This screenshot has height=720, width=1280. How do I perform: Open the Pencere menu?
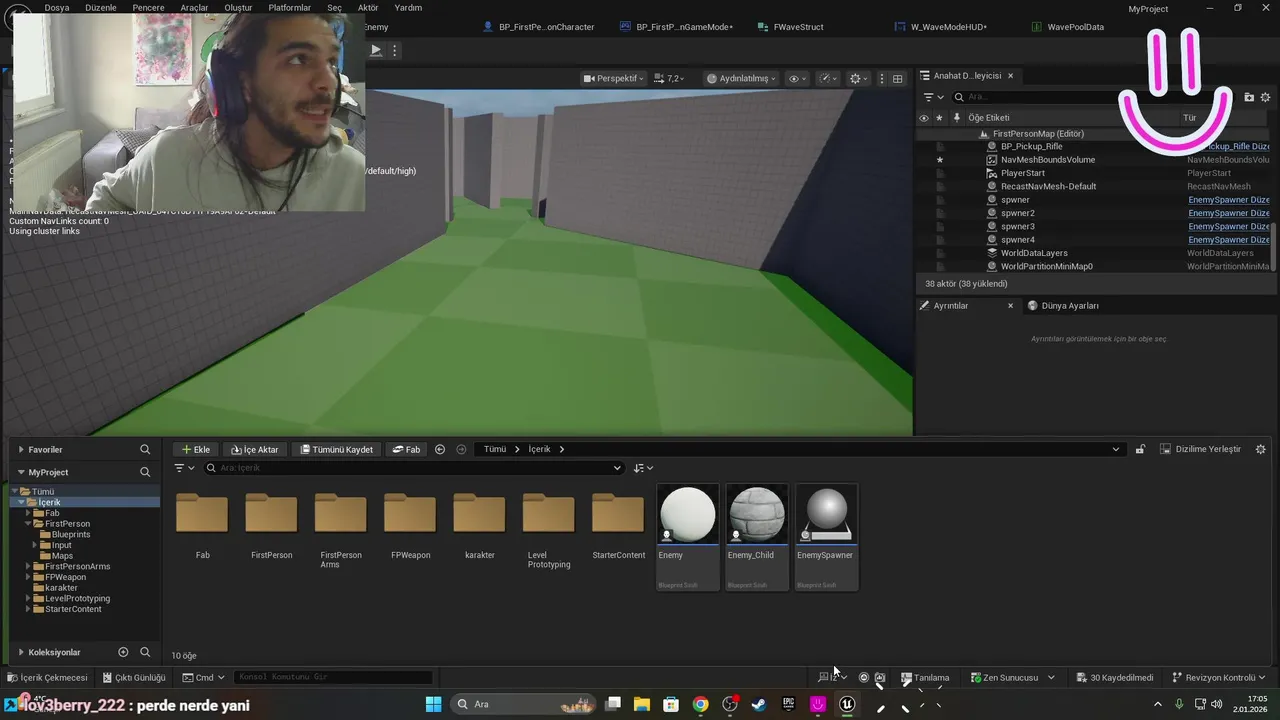click(x=148, y=7)
